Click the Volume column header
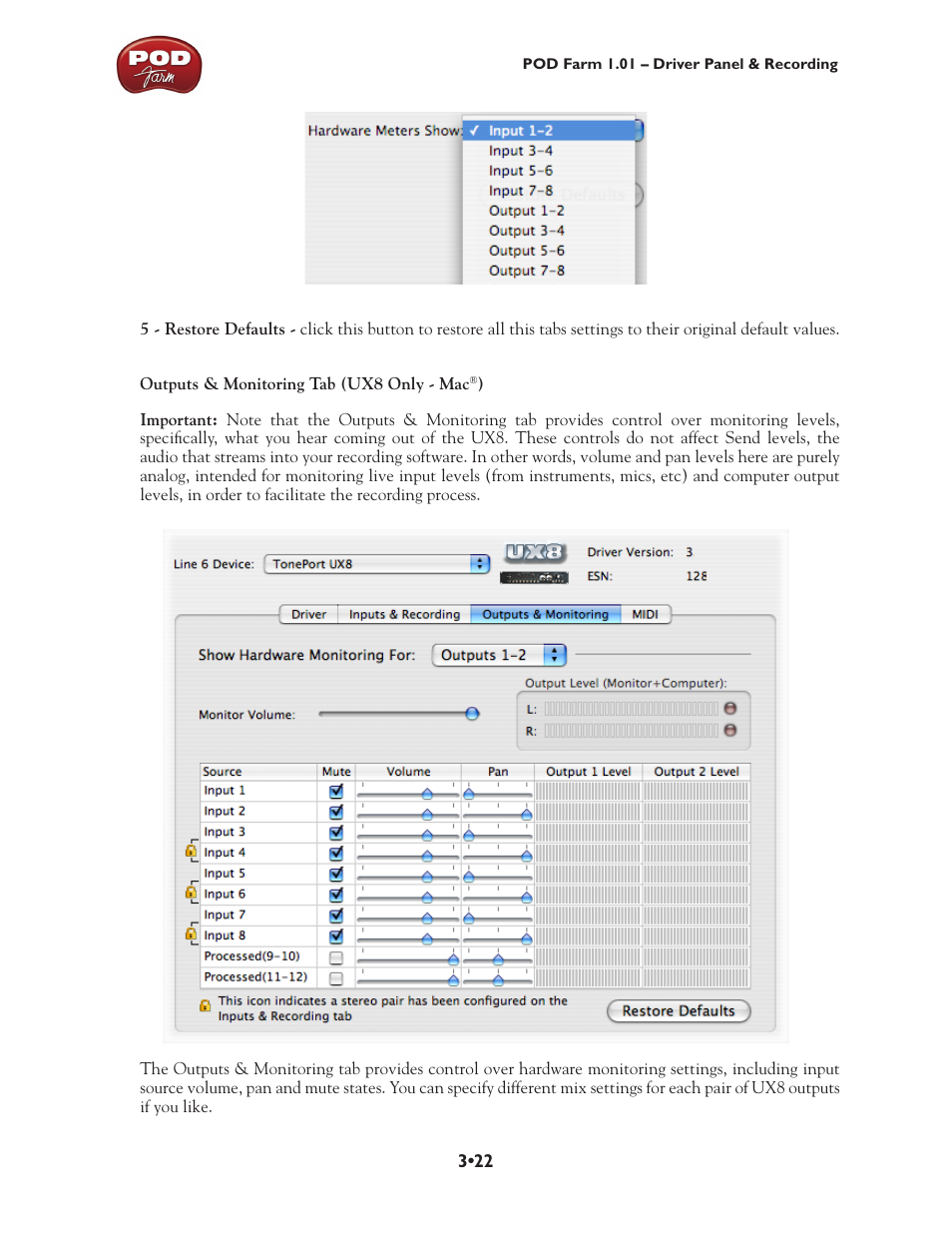The width and height of the screenshot is (952, 1233). pos(409,771)
